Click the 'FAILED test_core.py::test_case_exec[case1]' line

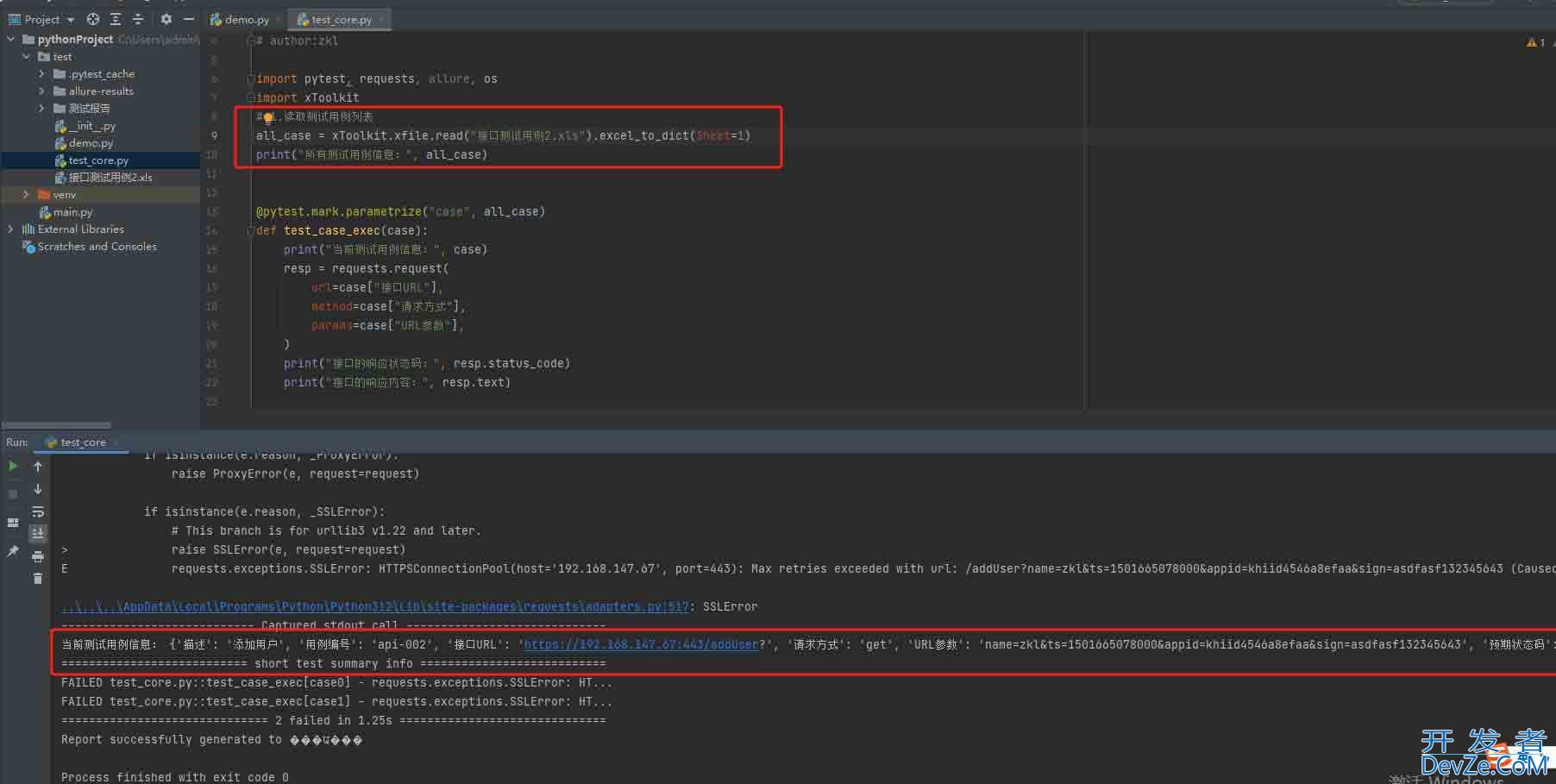point(336,701)
